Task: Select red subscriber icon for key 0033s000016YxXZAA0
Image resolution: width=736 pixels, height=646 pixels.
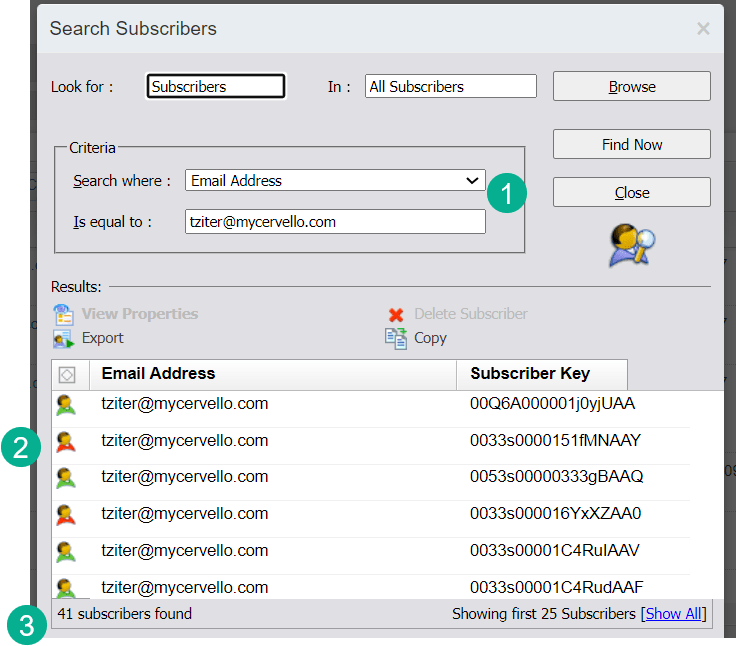Action: (x=66, y=515)
